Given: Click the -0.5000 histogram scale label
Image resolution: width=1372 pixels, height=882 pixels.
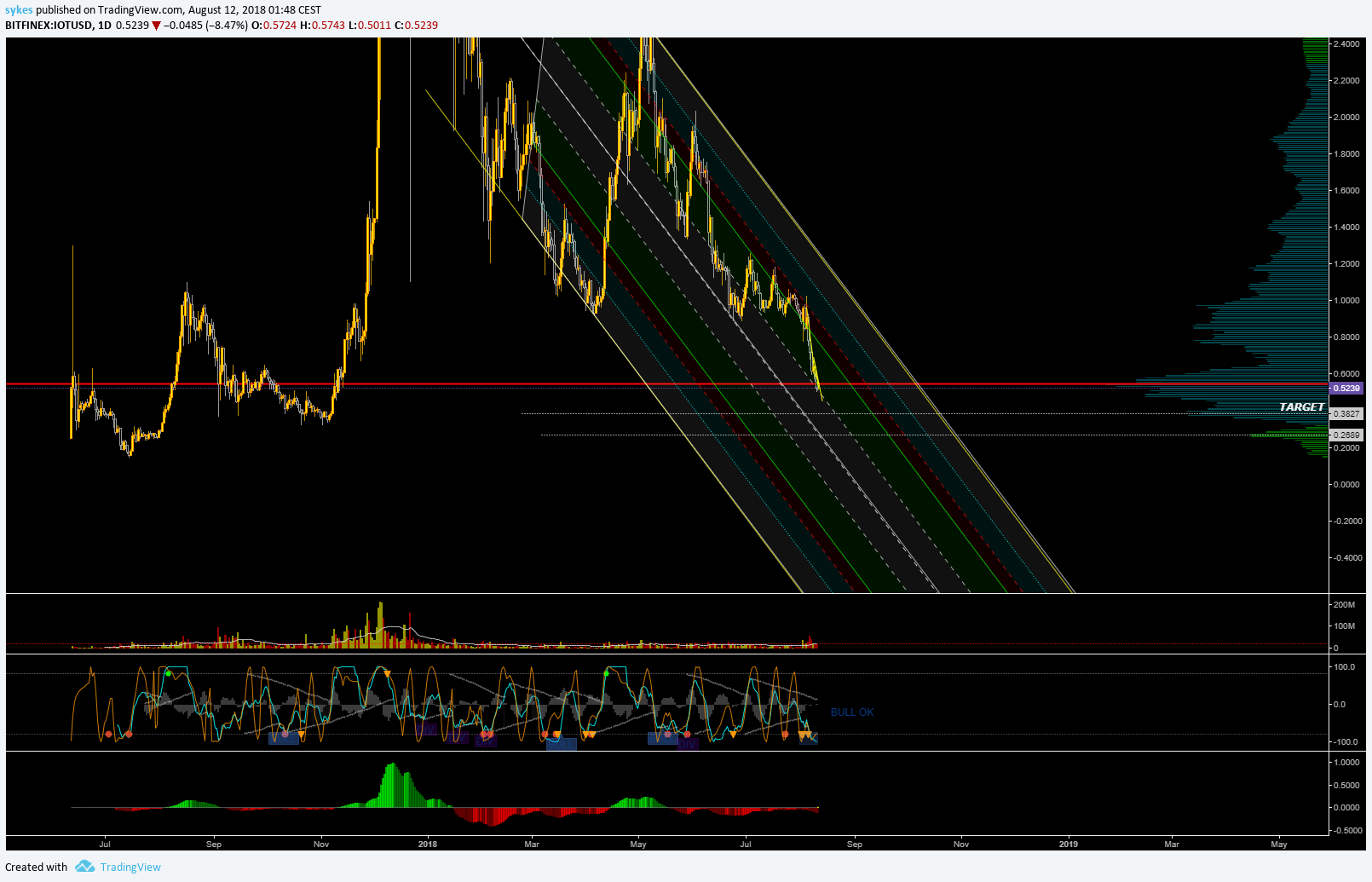Looking at the screenshot, I should click(1346, 831).
